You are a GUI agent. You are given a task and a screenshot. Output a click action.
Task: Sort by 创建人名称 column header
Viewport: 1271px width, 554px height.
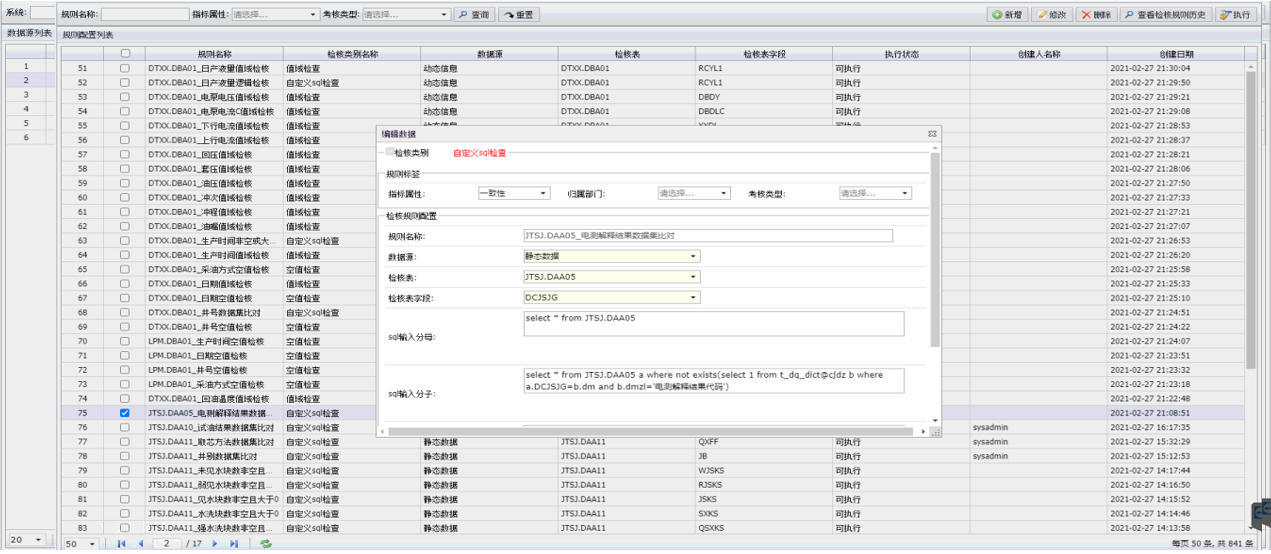click(1039, 54)
